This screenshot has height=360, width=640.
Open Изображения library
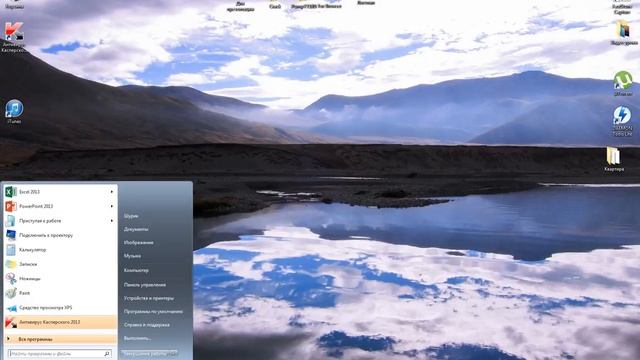138,242
